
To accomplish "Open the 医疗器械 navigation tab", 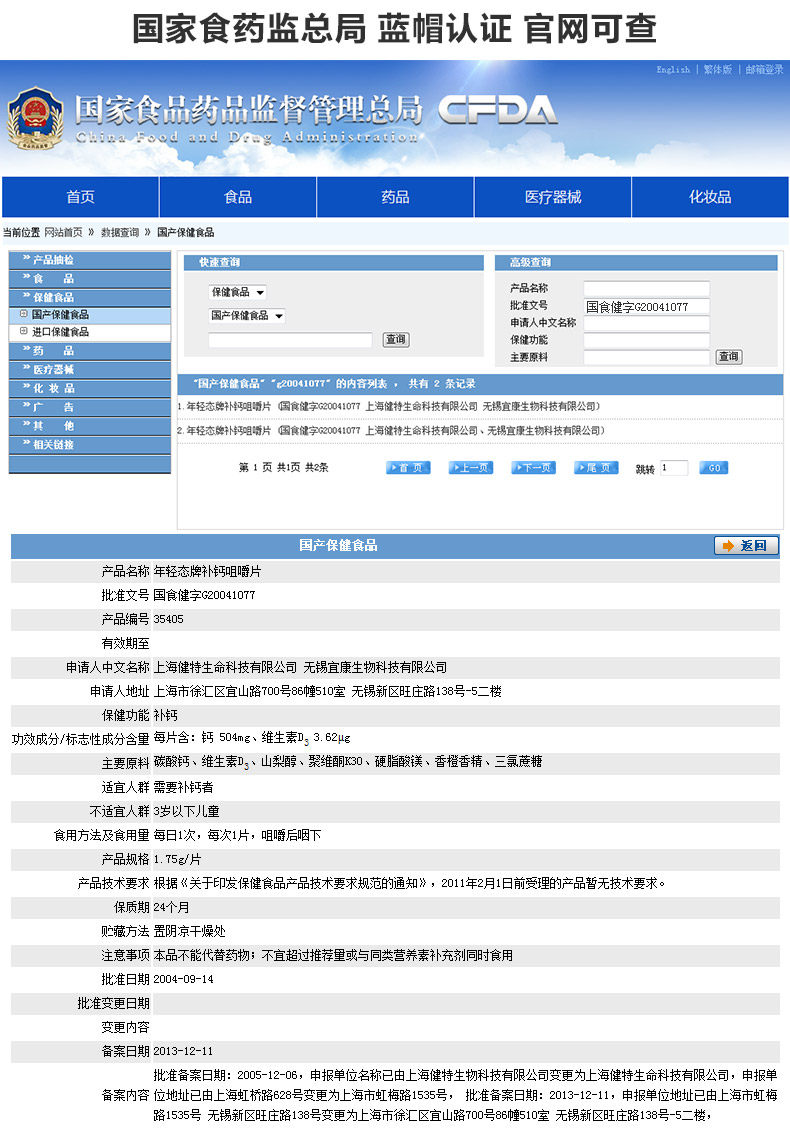I will tap(552, 197).
